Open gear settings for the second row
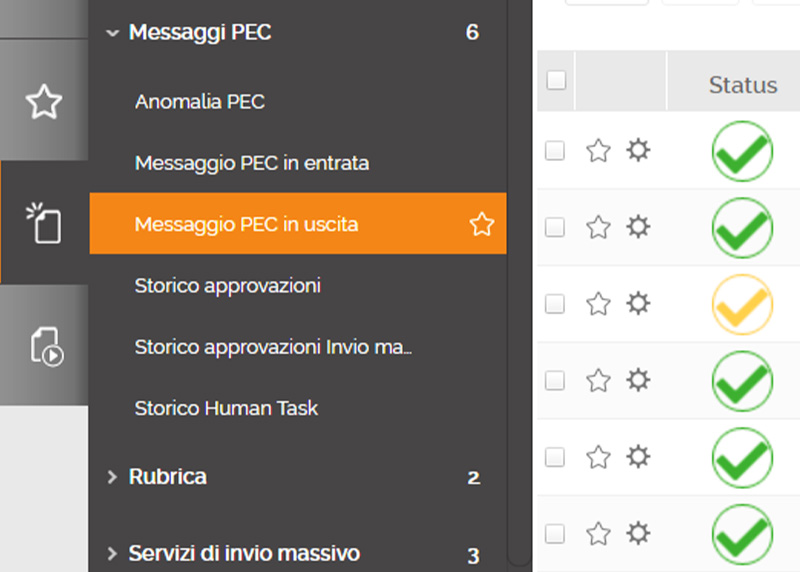 [x=638, y=227]
